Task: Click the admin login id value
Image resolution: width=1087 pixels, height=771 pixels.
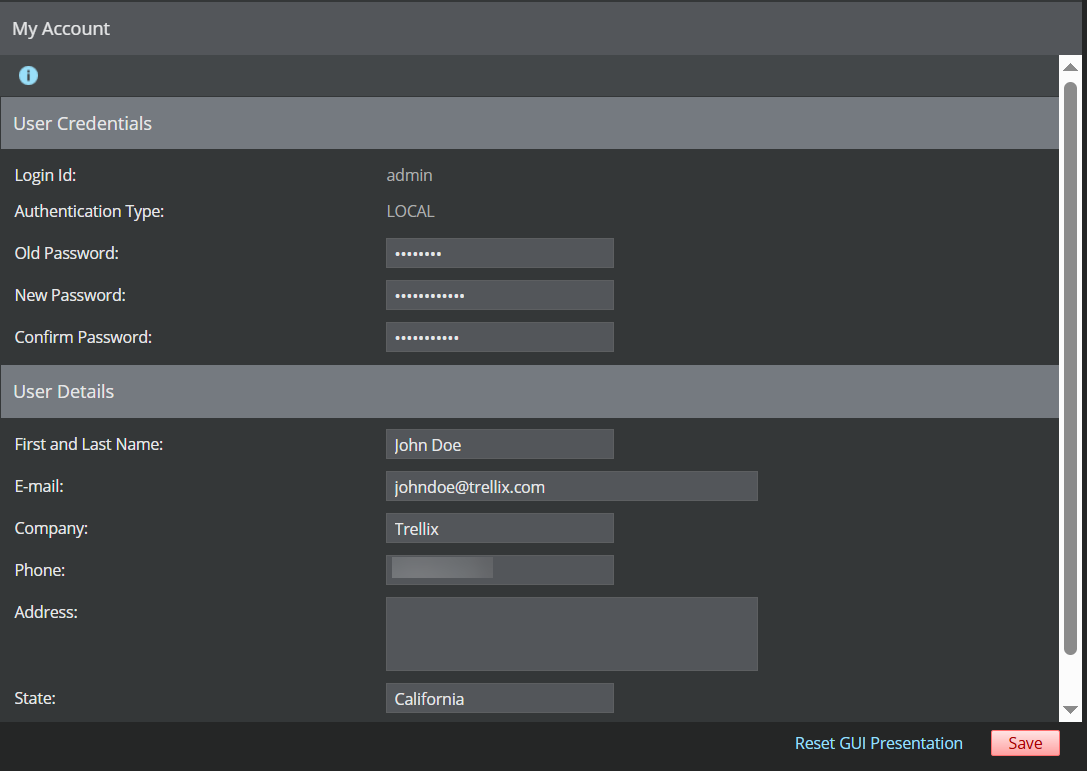Action: [x=410, y=175]
